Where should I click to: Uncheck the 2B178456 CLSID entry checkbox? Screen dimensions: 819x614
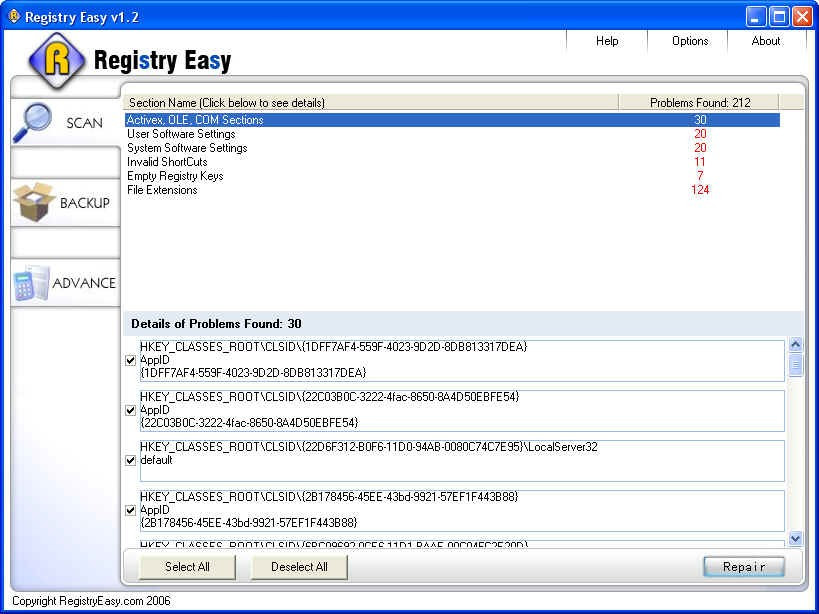coord(131,510)
